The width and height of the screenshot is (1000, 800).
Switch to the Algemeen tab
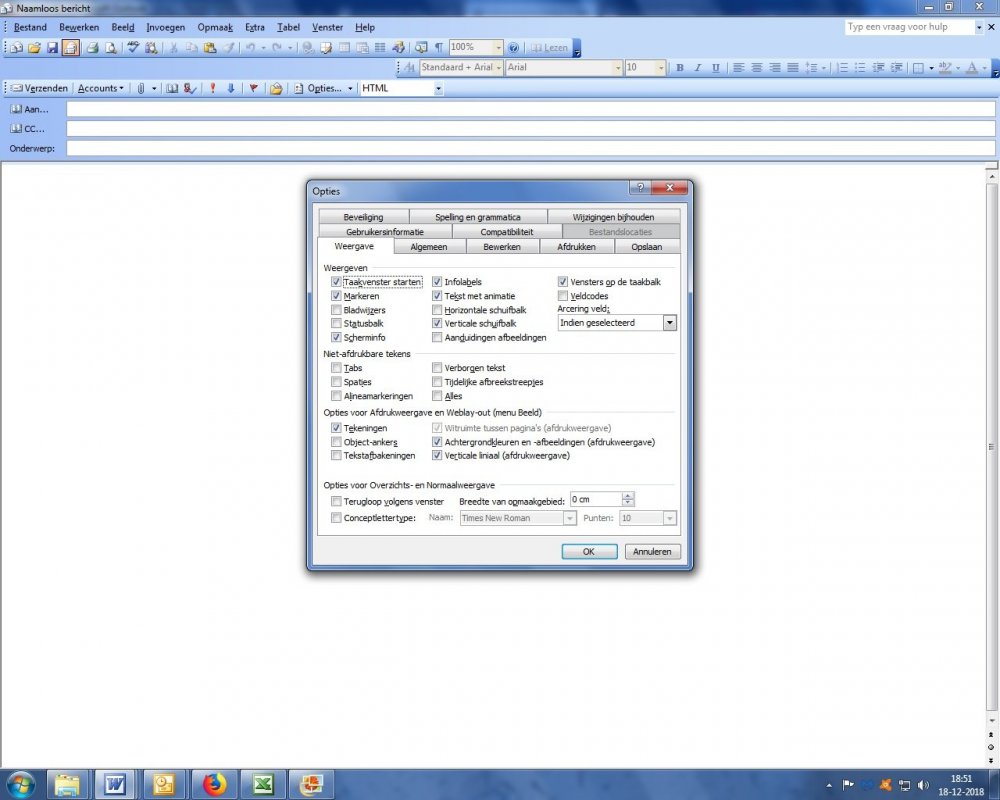point(429,247)
